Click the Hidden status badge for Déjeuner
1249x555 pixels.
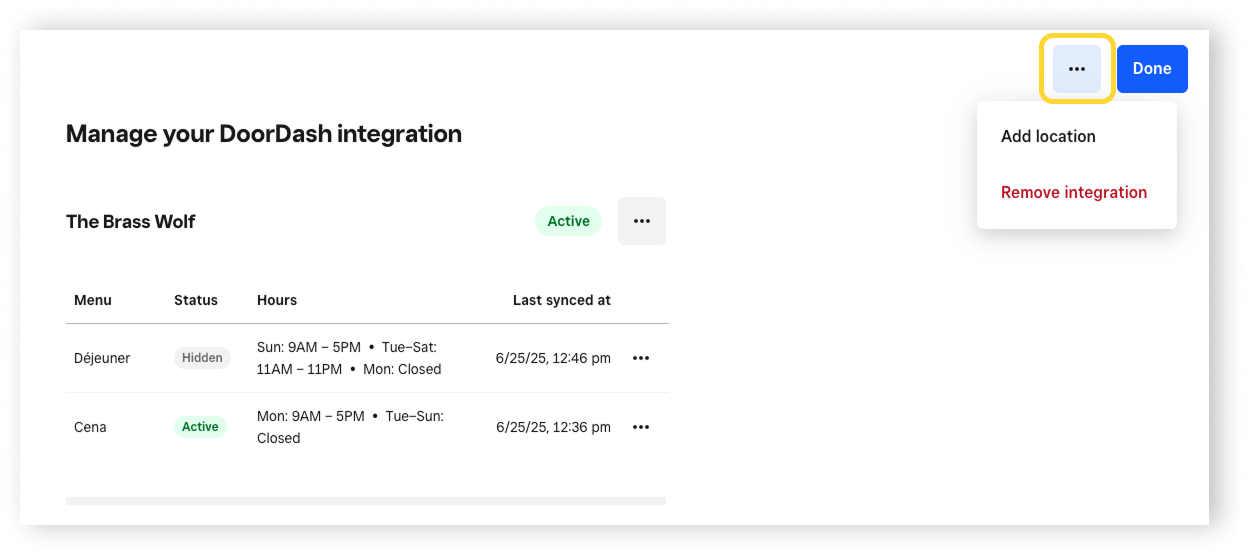point(202,358)
